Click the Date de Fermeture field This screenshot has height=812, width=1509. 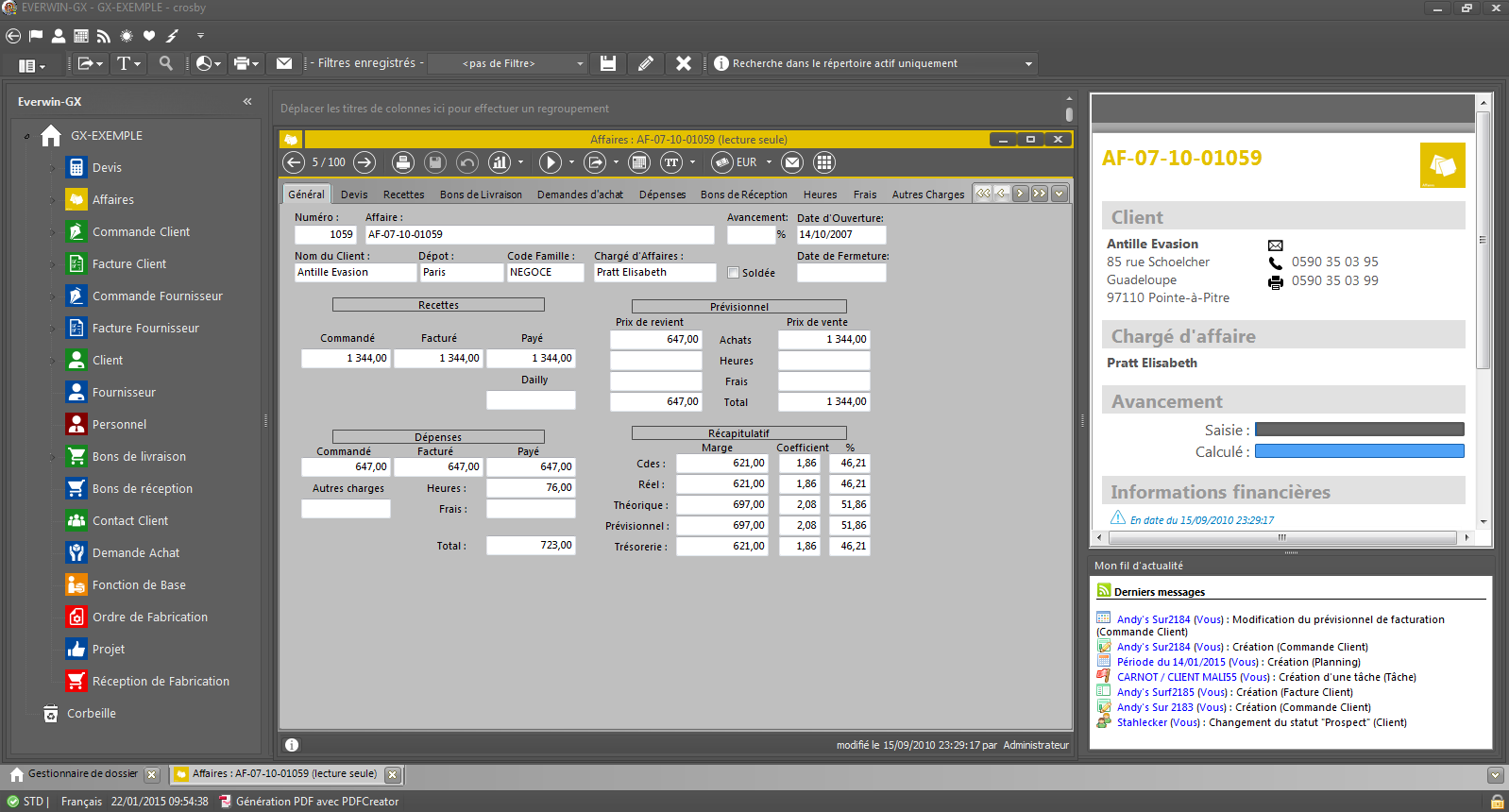point(841,273)
